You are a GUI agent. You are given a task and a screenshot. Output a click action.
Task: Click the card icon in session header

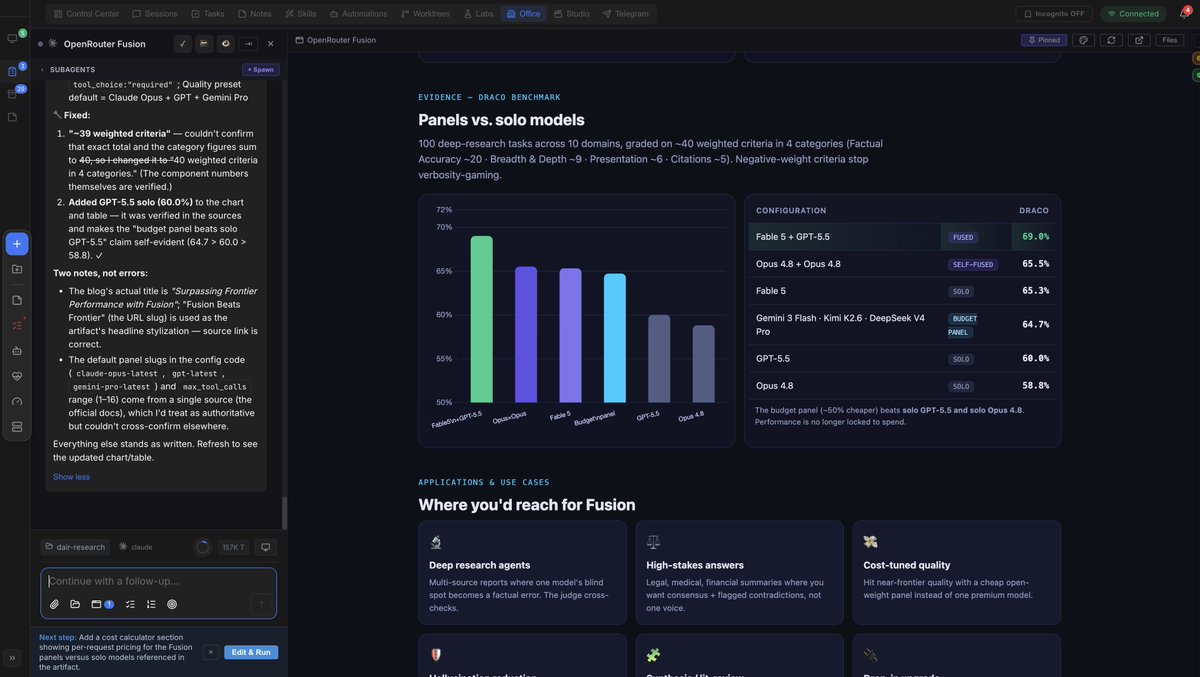click(x=204, y=44)
